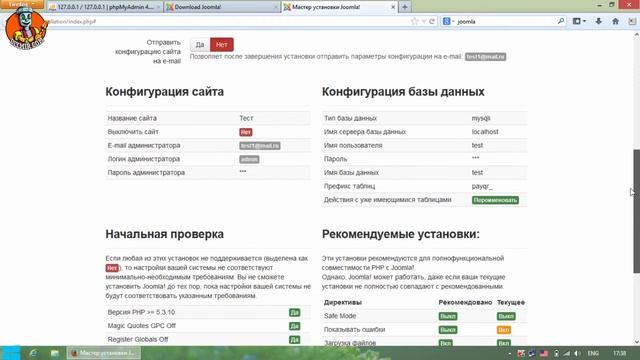Viewport: 640px width, 360px height.
Task: Click the 'payqr_' table prefix value
Action: 482,186
